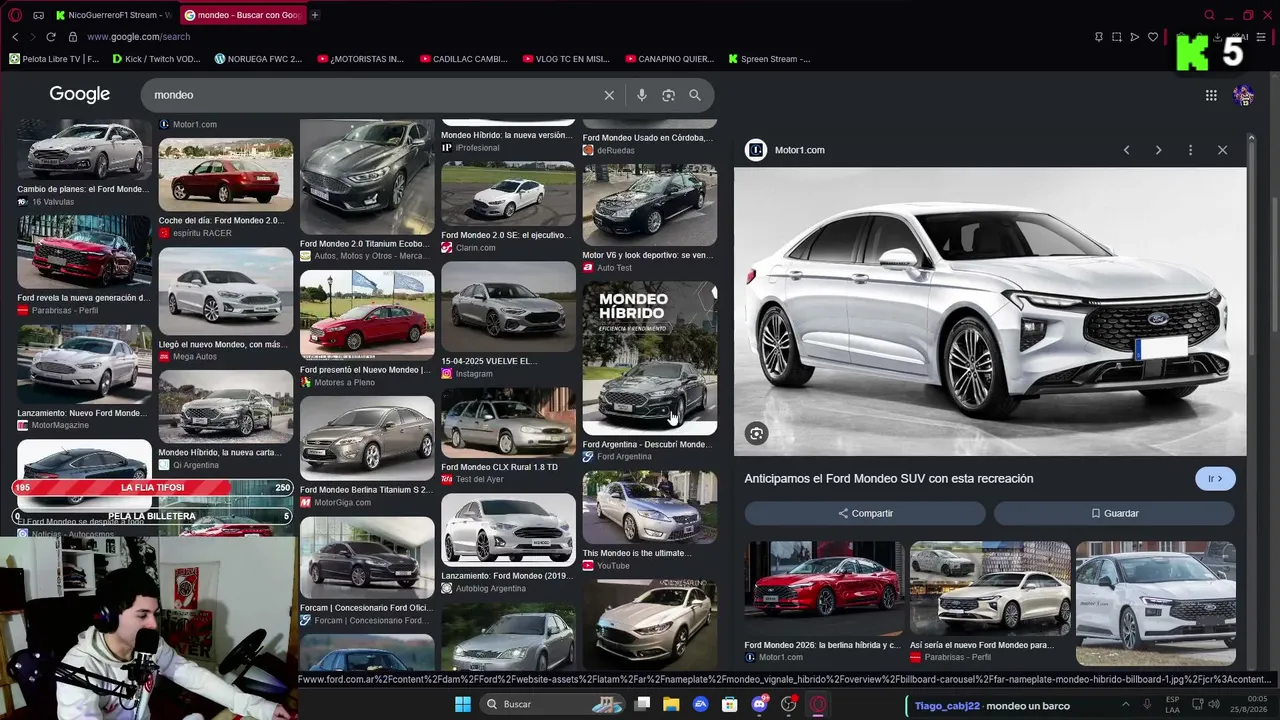Viewport: 1280px width, 720px height.
Task: Search inside image with Lens button
Action: pos(756,433)
